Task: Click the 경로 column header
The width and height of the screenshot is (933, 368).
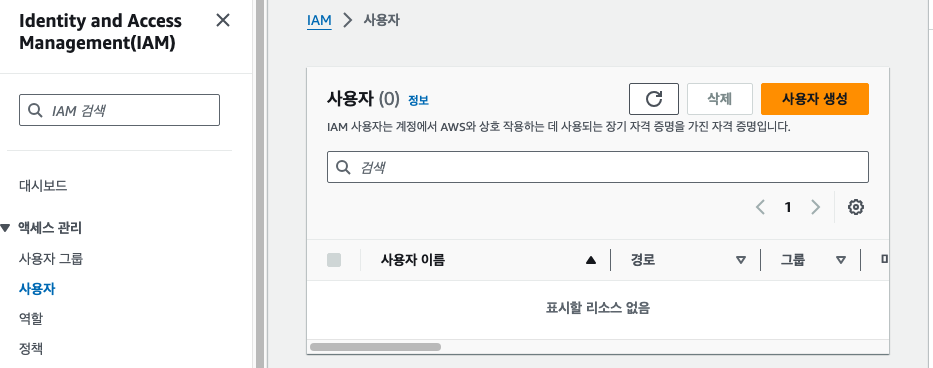Action: [643, 260]
